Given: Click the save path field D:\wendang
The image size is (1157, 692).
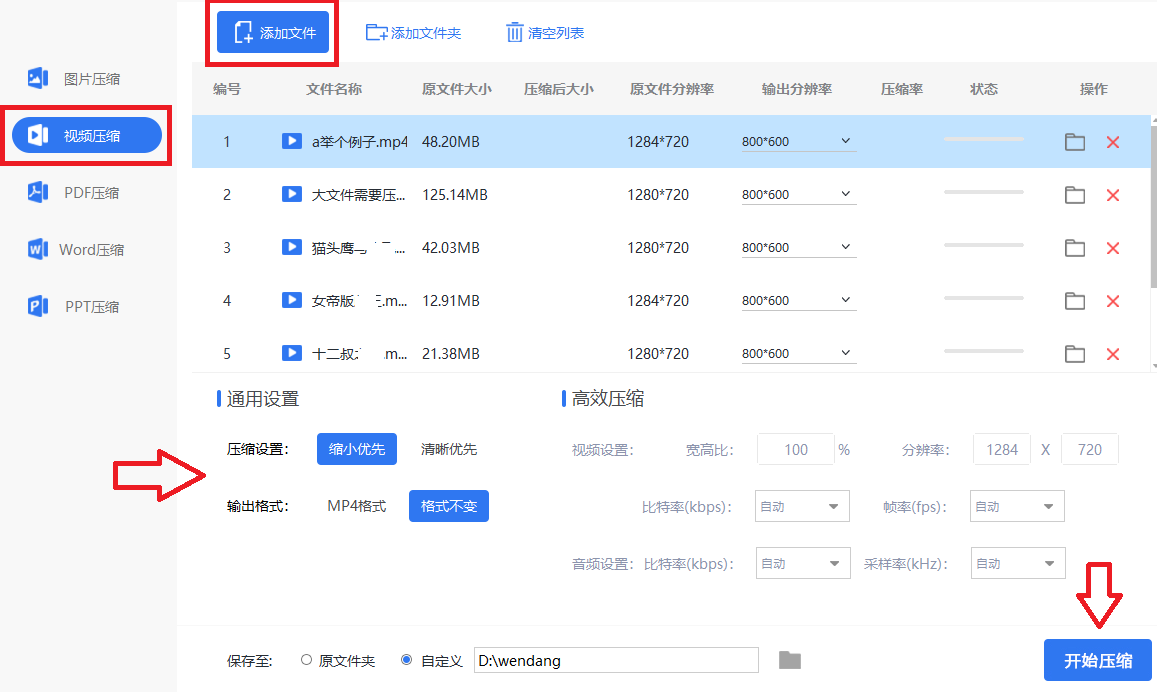Looking at the screenshot, I should 615,660.
